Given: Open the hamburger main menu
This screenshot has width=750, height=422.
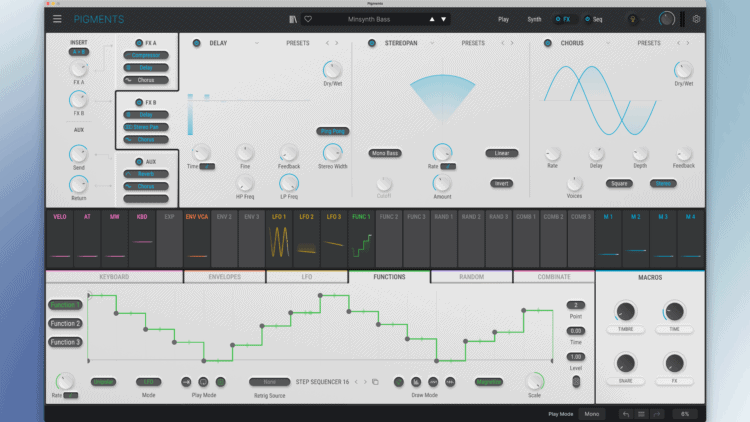Looking at the screenshot, I should pyautogui.click(x=57, y=19).
